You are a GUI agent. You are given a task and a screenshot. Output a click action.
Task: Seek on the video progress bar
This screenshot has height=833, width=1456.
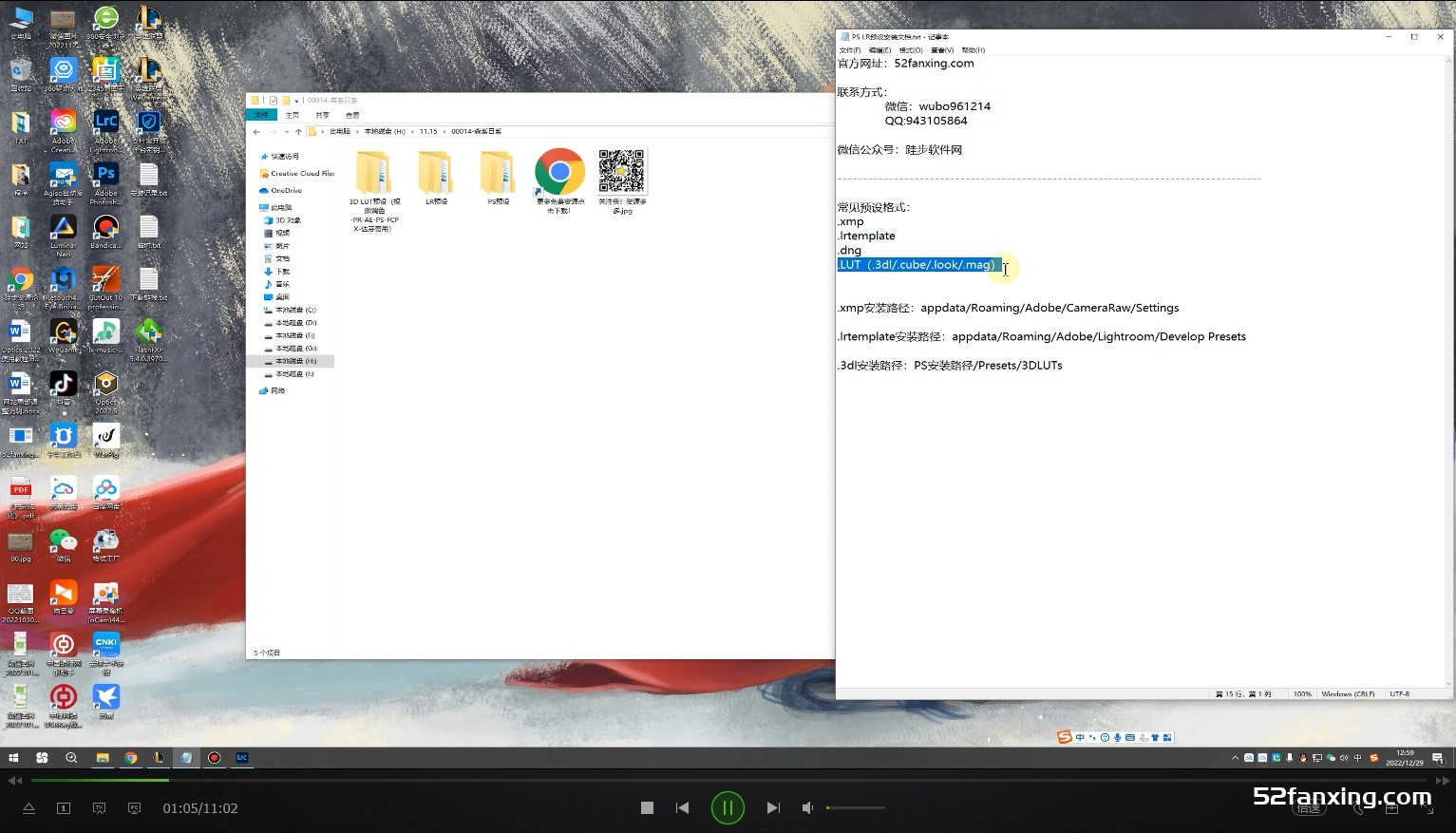click(x=728, y=781)
